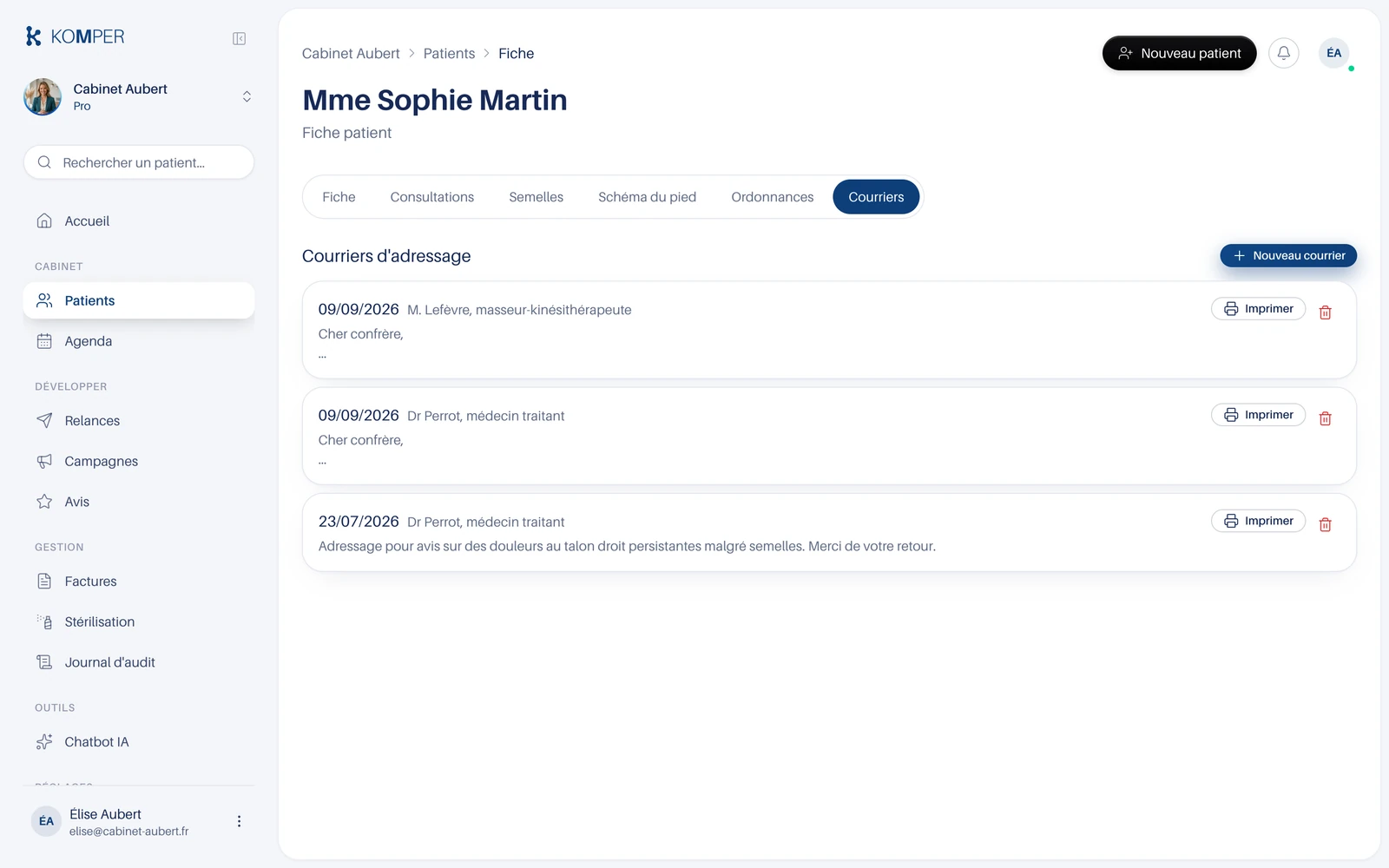Delete the M. Lefèvre courier with the trash icon
The width and height of the screenshot is (1389, 868).
(x=1326, y=312)
